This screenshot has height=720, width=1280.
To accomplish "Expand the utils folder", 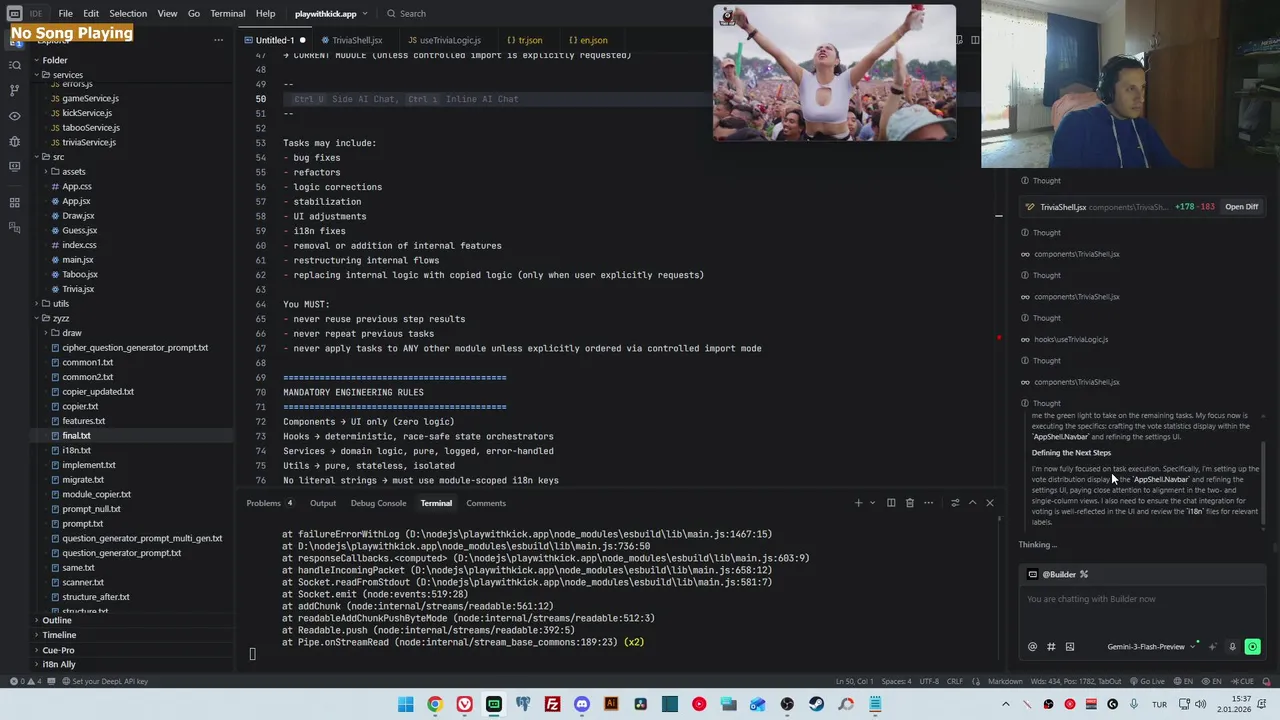I will click(61, 304).
